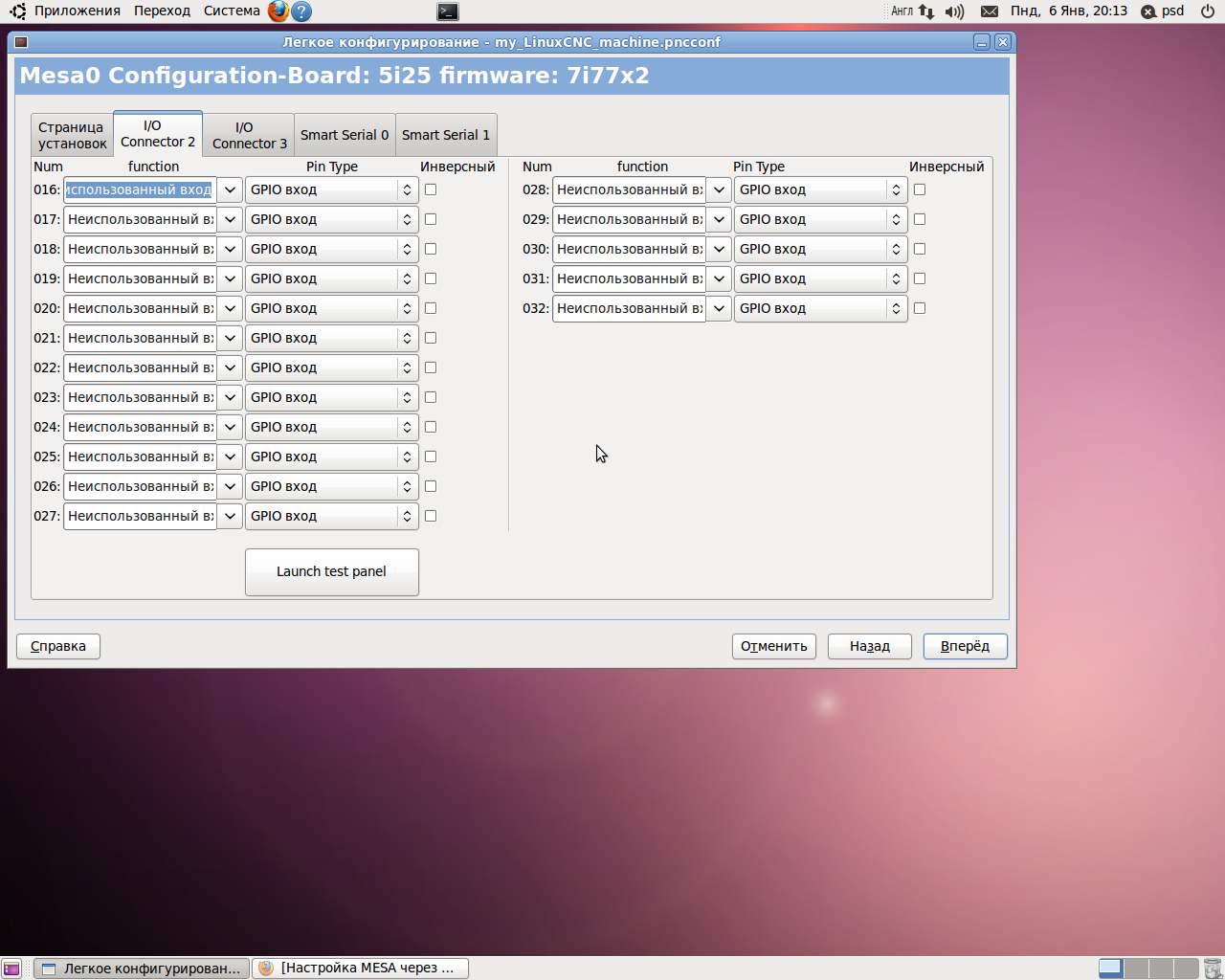Expand the function dropdown arrow for pin 018

point(230,249)
